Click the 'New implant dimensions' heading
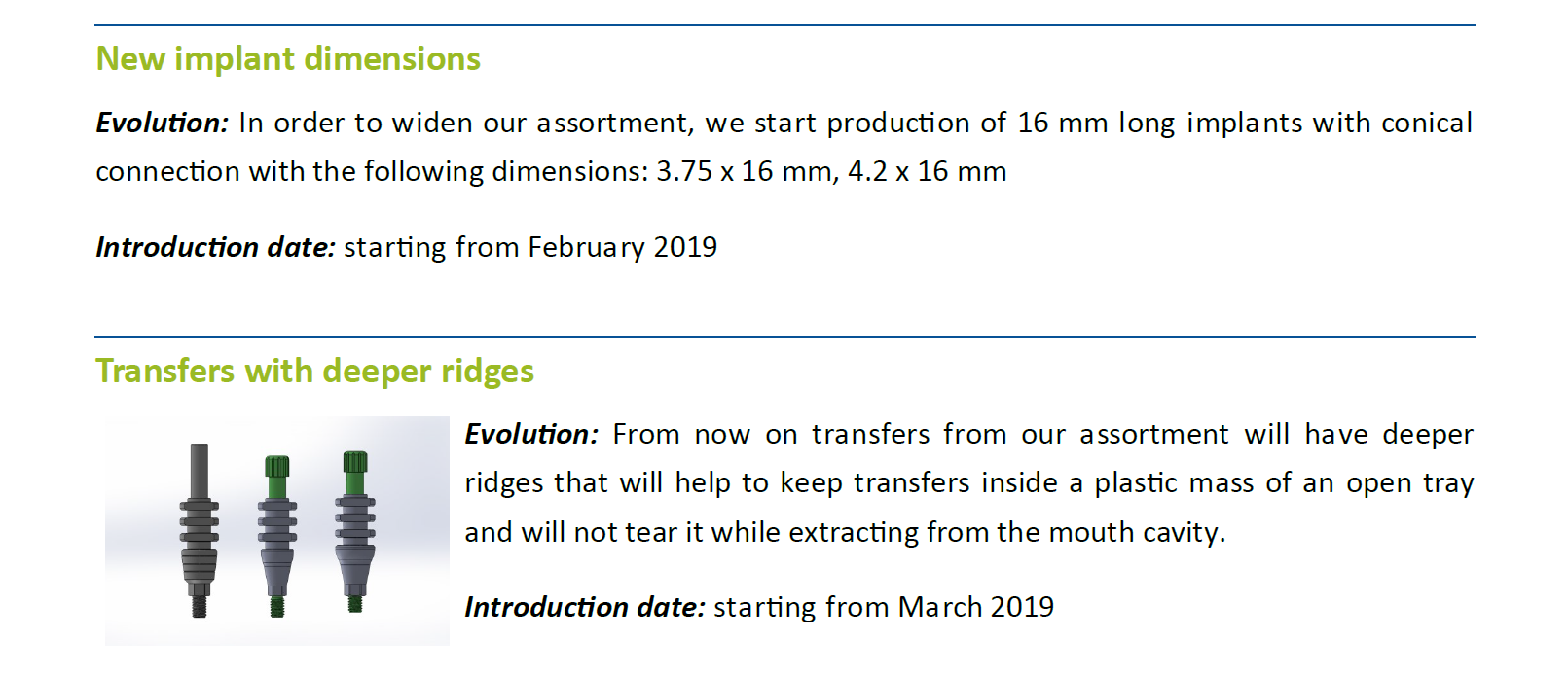 (288, 59)
